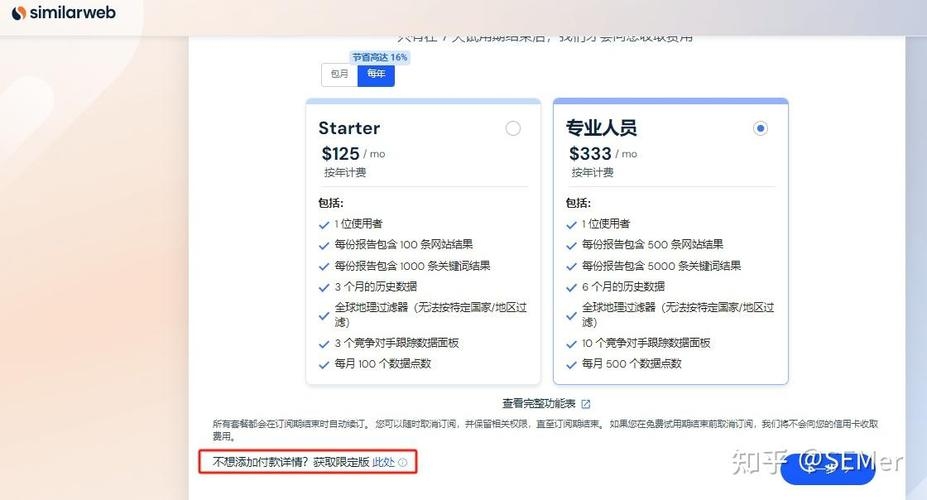
Task: Click 10 个竞争对手跟踪数据面板 feature
Action: tap(646, 343)
